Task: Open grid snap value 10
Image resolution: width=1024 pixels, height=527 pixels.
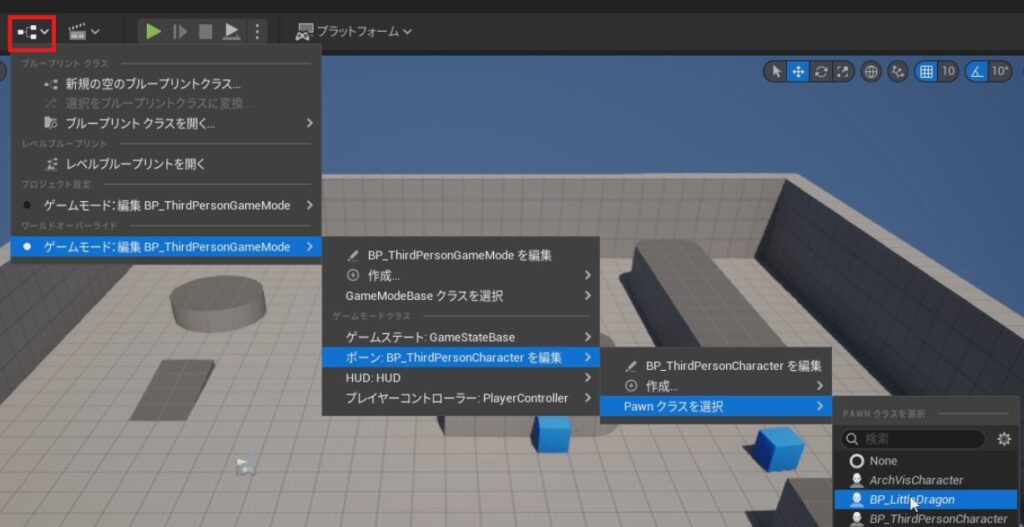Action: pos(948,72)
